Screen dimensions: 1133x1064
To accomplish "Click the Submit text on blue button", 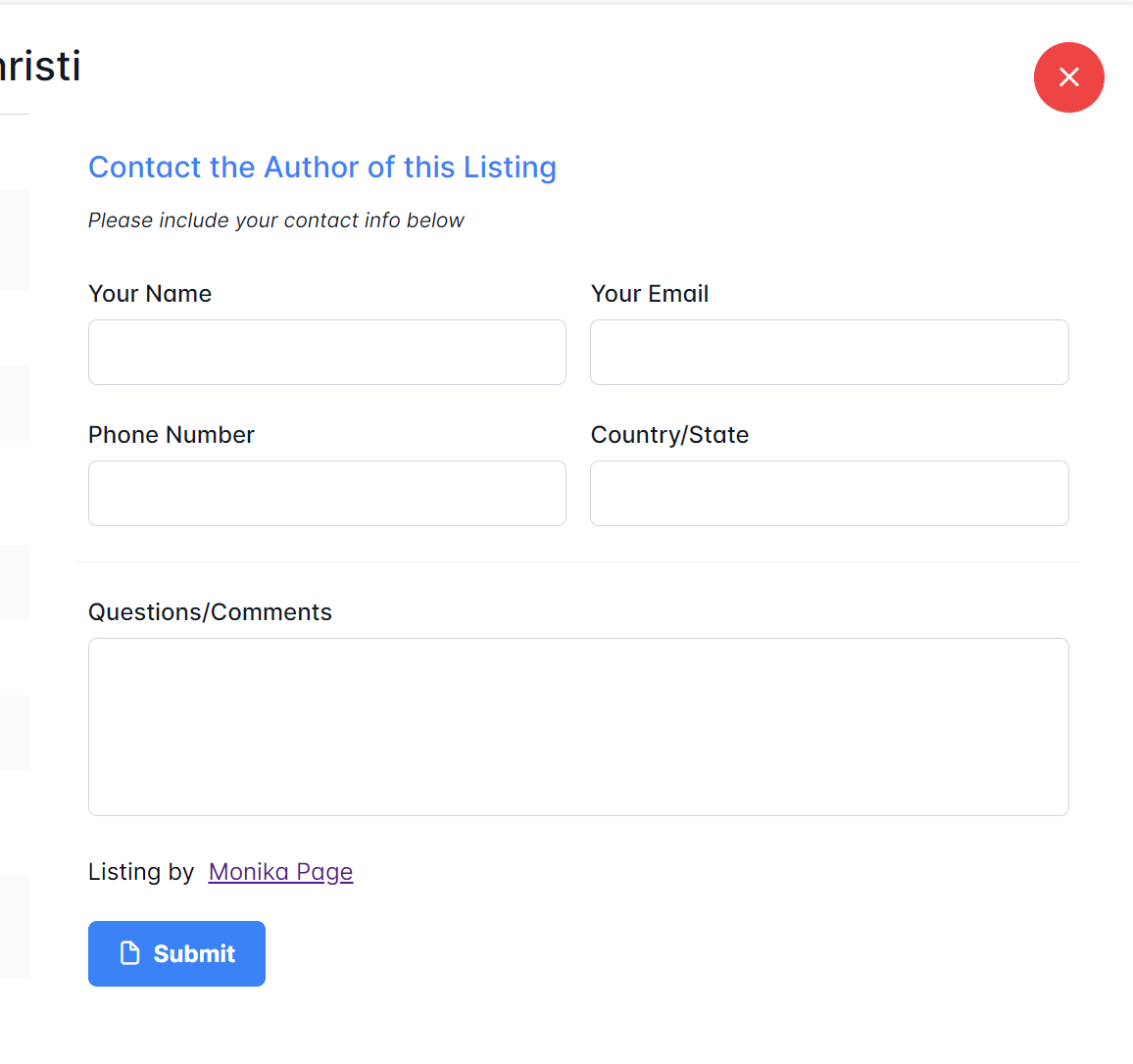I will point(194,954).
